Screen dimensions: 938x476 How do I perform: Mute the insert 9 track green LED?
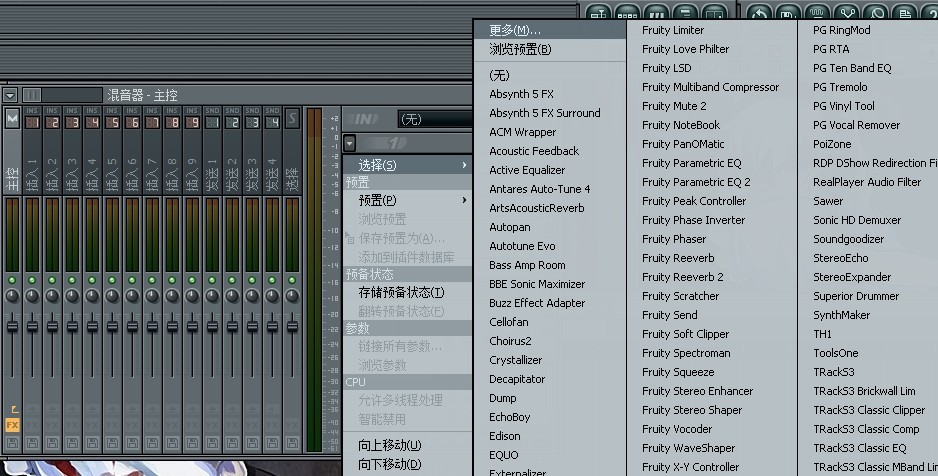tap(192, 280)
